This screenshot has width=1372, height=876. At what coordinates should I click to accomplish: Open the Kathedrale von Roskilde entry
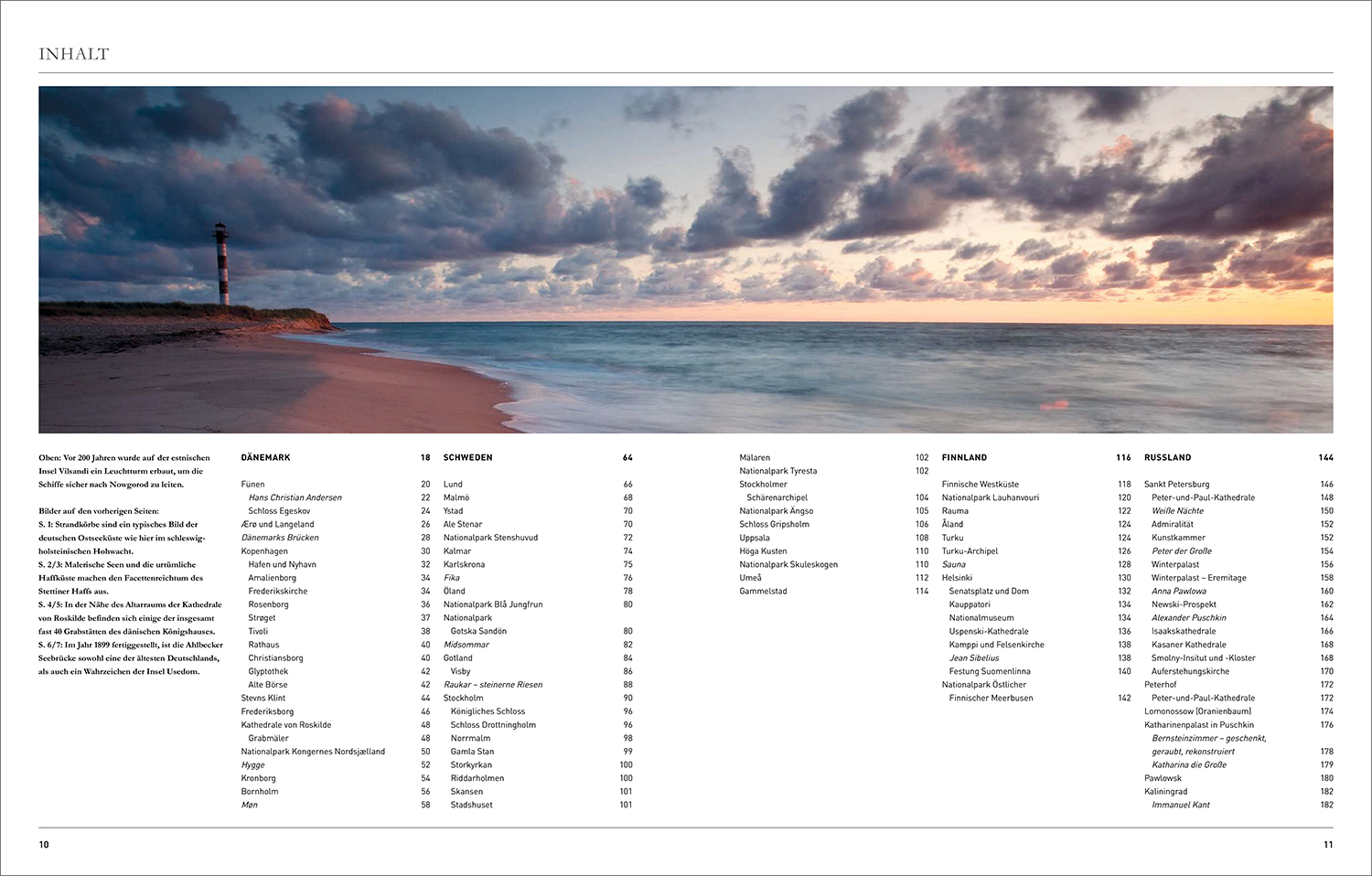285,725
